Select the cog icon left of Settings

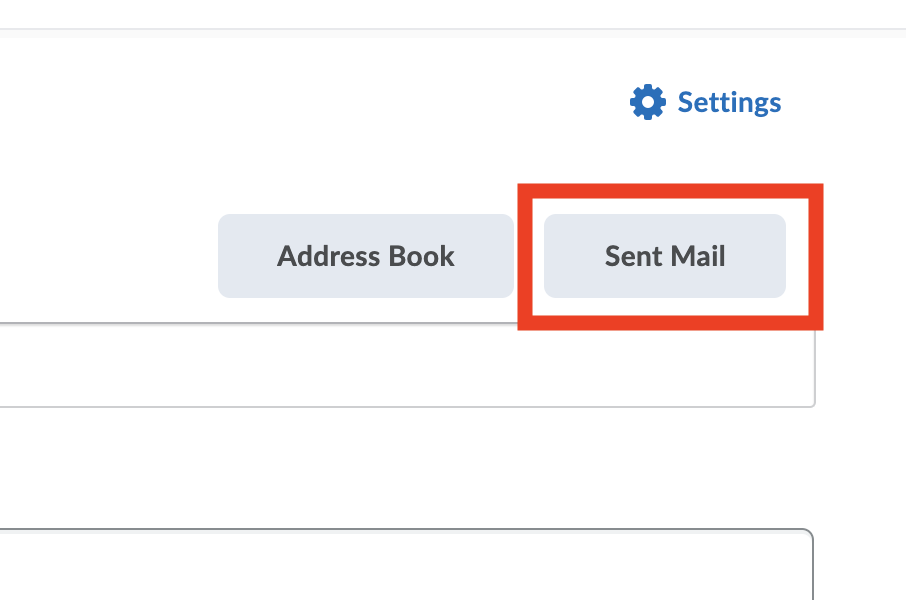click(x=648, y=102)
